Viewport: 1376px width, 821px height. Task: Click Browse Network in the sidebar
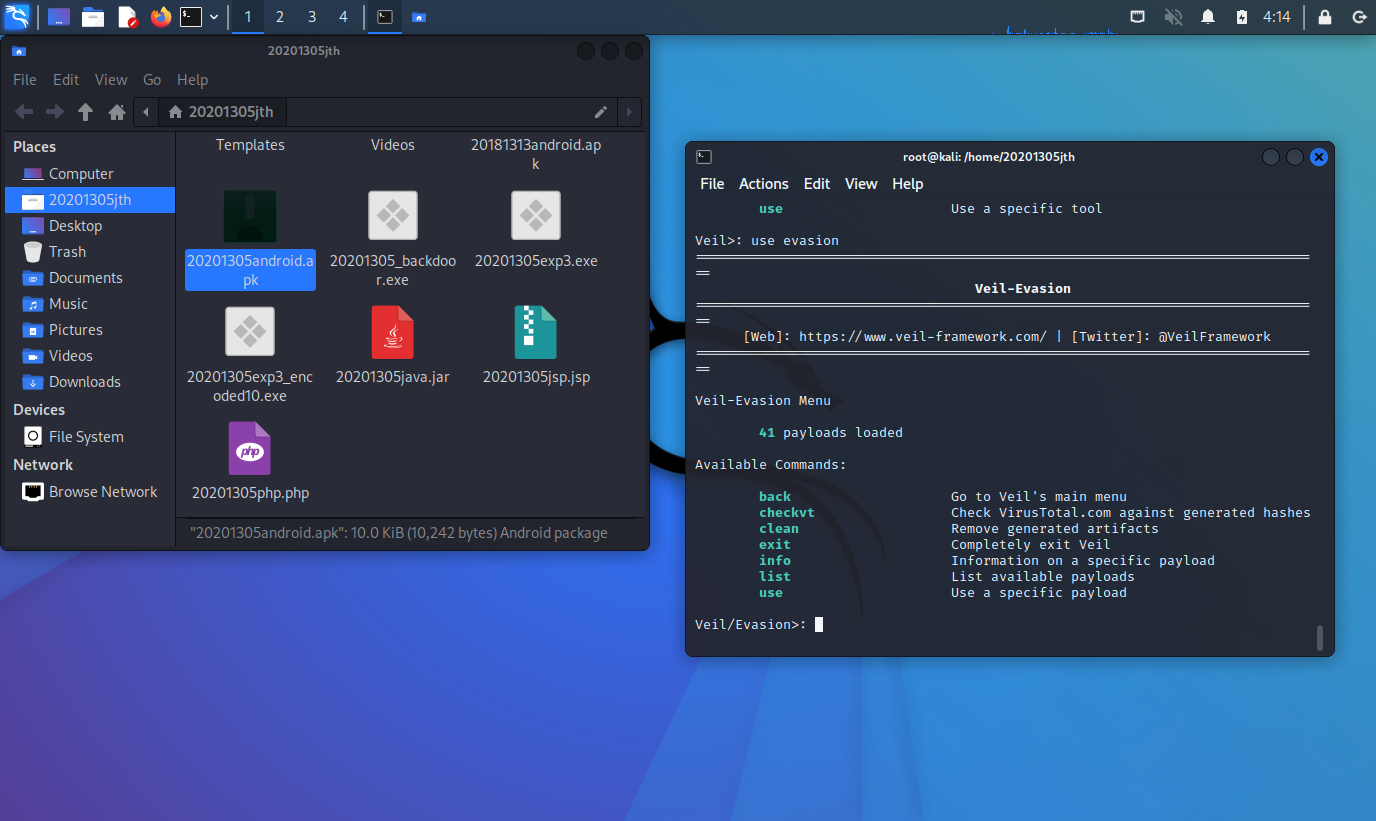pos(90,492)
